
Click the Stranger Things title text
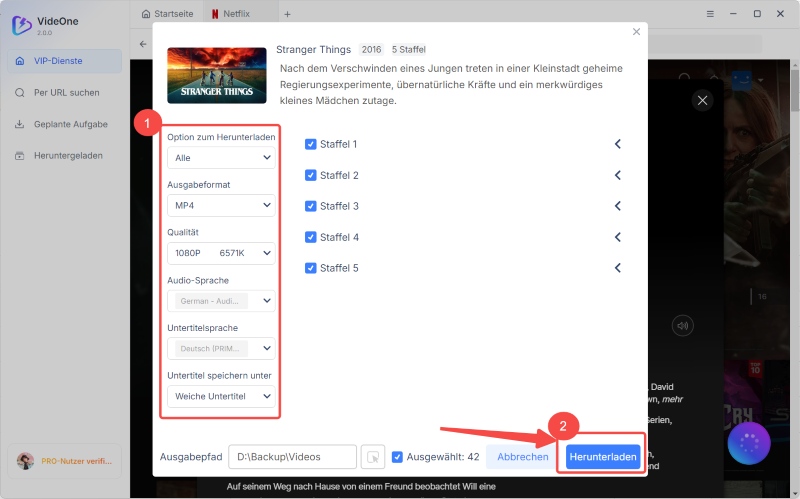pos(313,49)
